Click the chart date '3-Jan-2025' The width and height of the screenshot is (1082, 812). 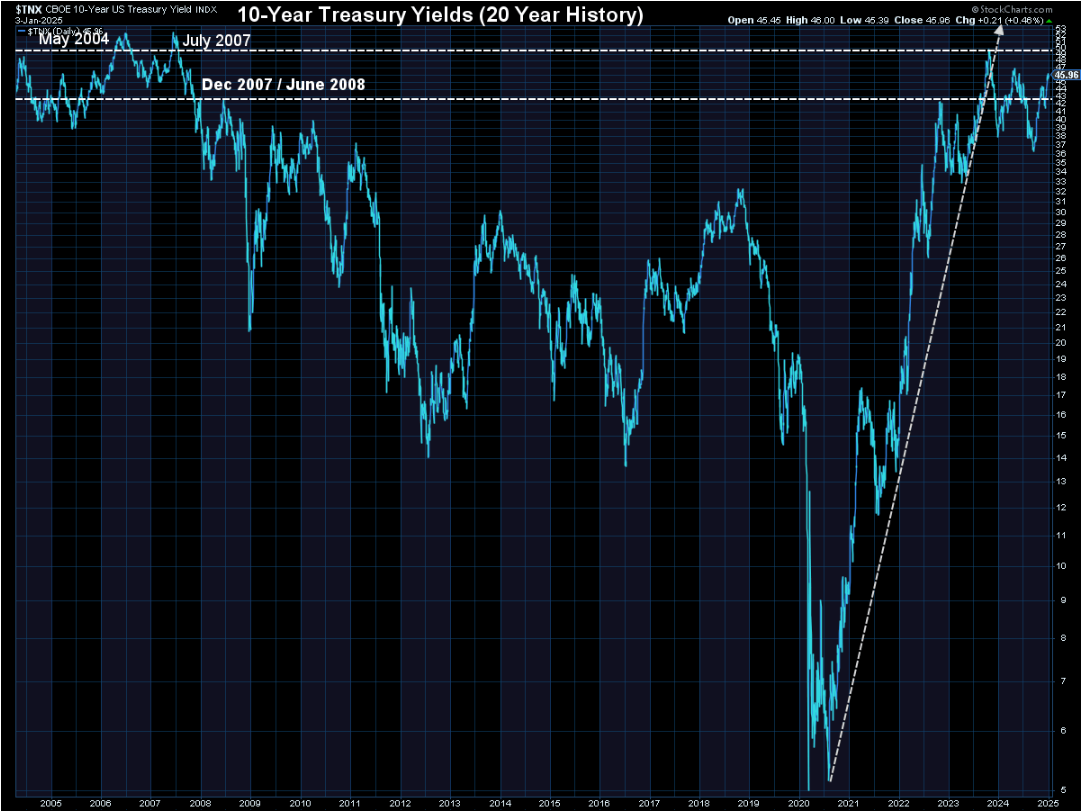[39, 20]
